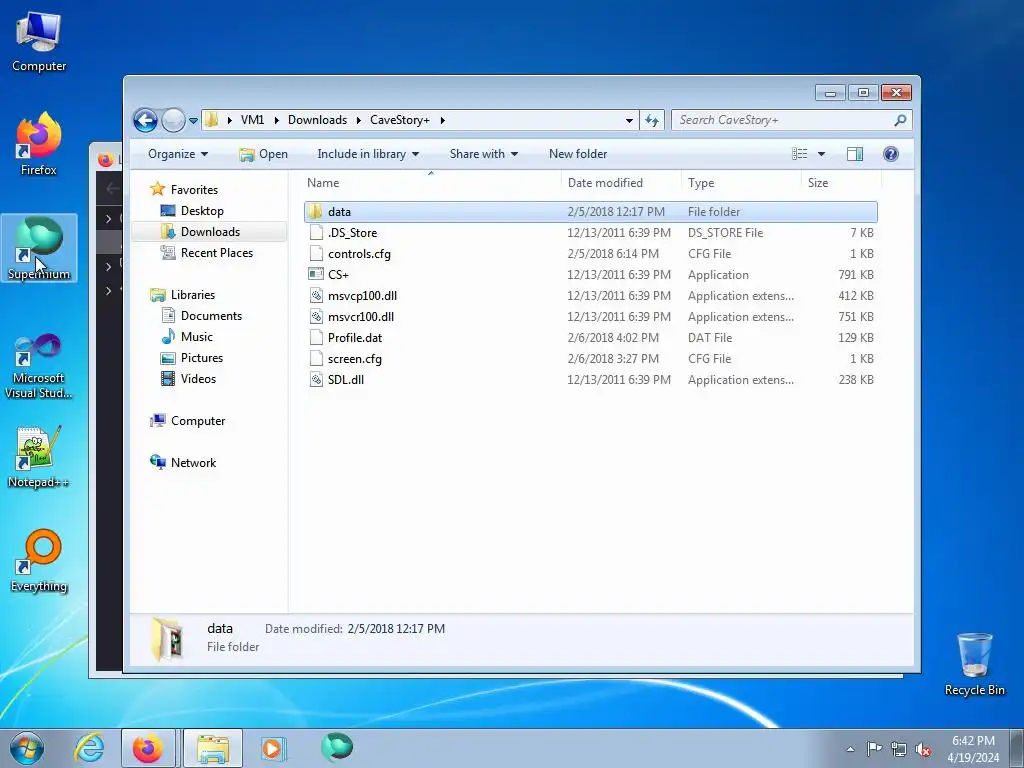The width and height of the screenshot is (1024, 768).
Task: Select CaveStory+ in the address breadcrumb
Action: tap(400, 120)
